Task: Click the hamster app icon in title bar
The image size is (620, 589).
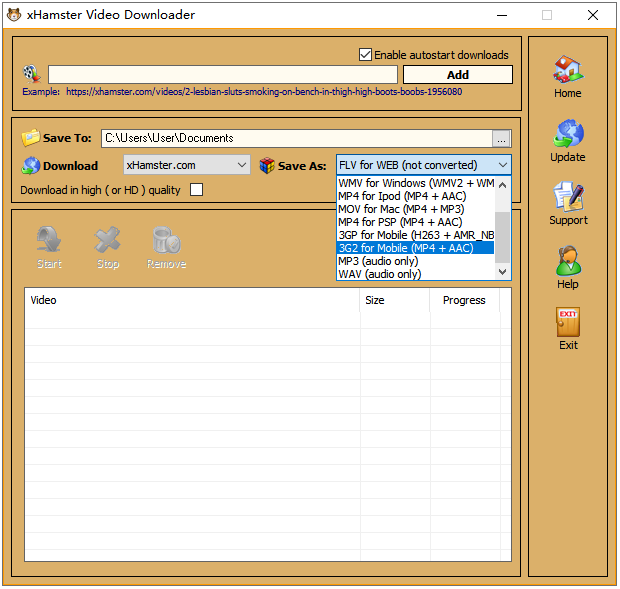Action: [x=14, y=15]
